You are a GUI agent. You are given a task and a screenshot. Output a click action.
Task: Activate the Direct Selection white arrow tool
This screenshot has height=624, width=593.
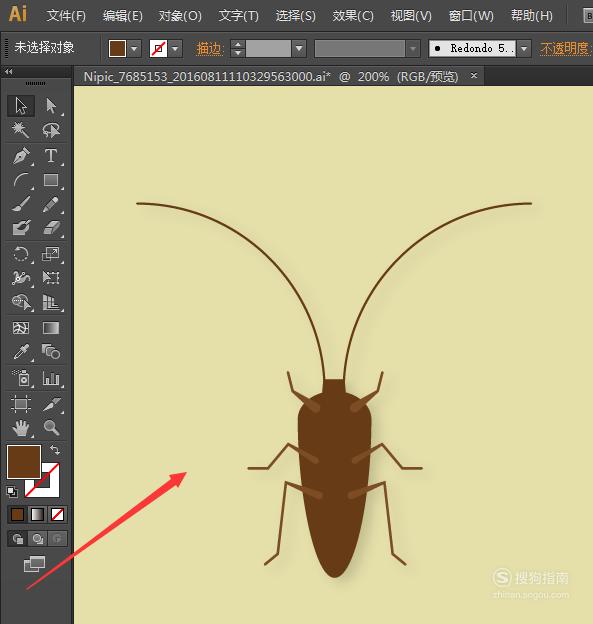(x=51, y=106)
